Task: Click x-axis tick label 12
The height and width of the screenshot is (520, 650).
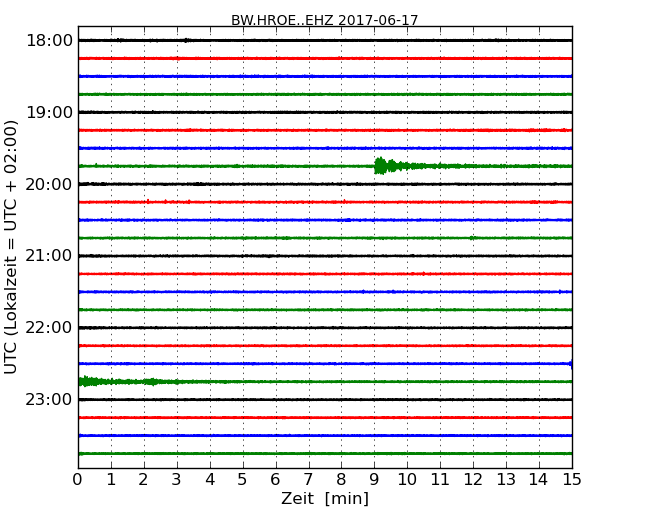Action: tap(473, 480)
